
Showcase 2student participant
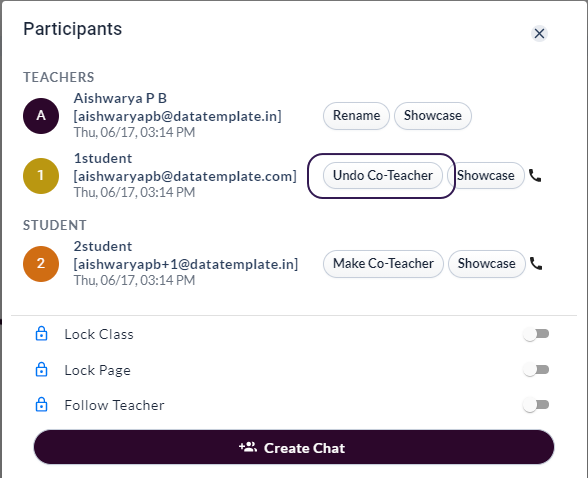tap(487, 264)
